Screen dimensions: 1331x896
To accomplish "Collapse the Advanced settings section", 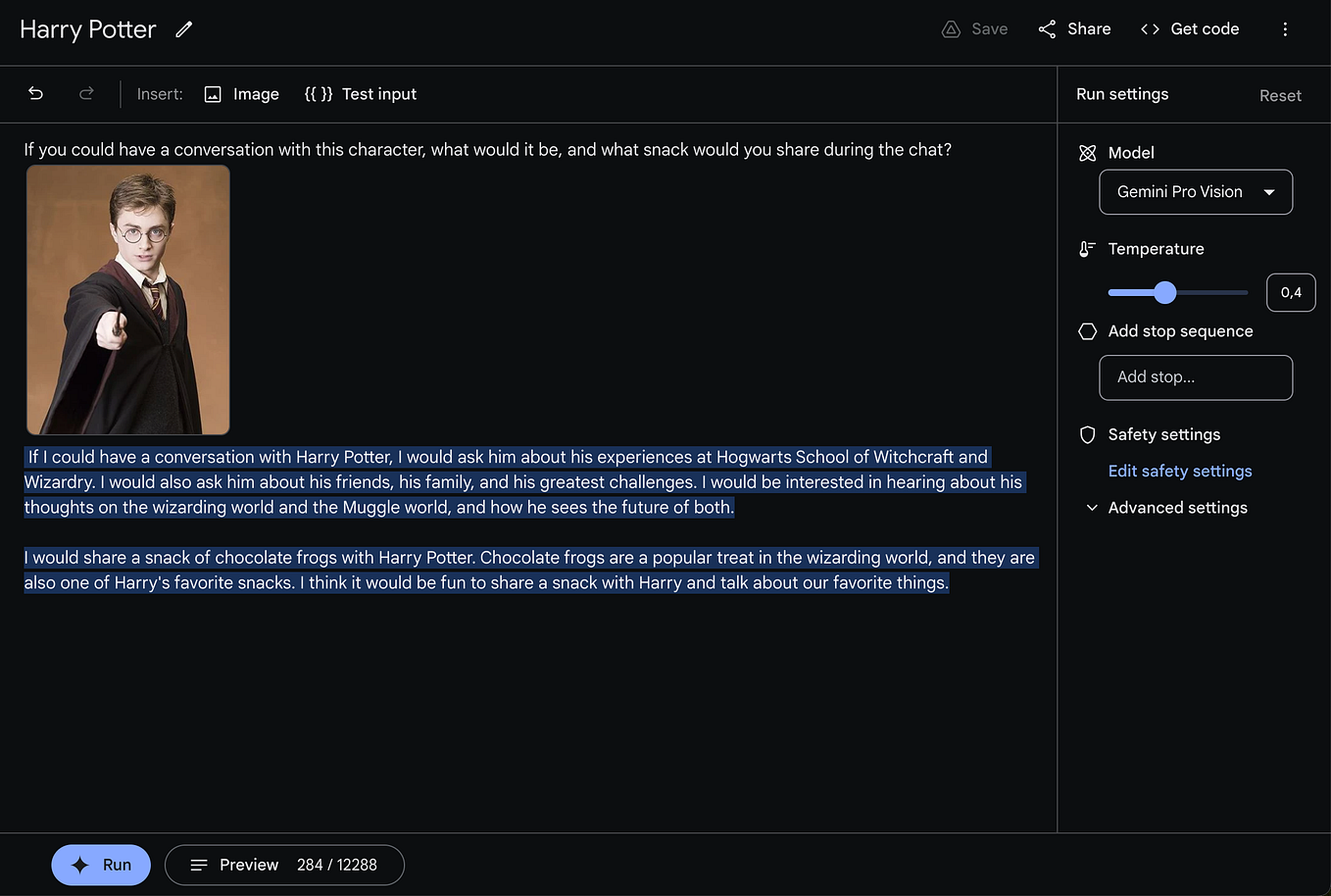I will (x=1091, y=507).
